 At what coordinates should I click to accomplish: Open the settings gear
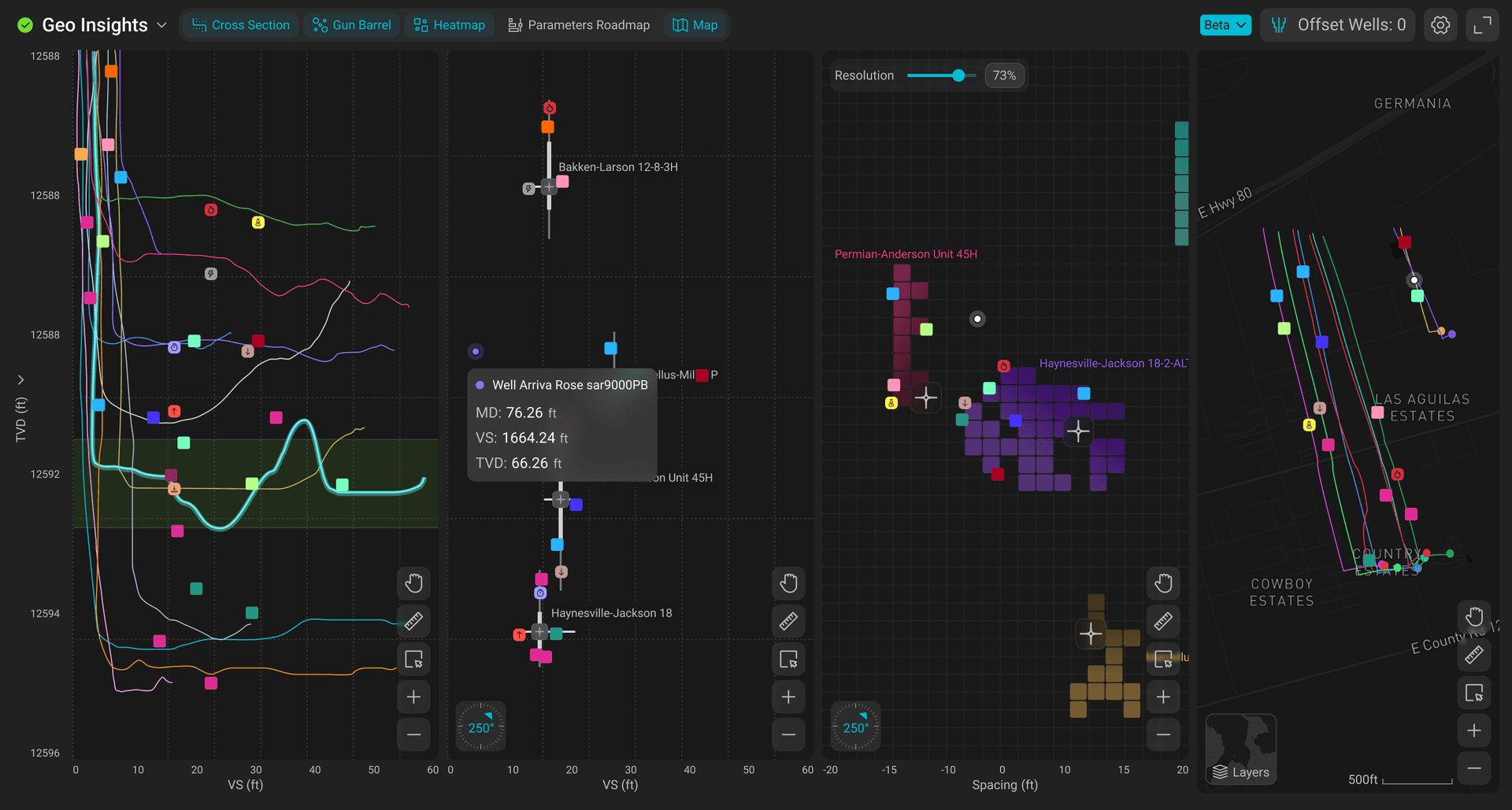pos(1440,25)
